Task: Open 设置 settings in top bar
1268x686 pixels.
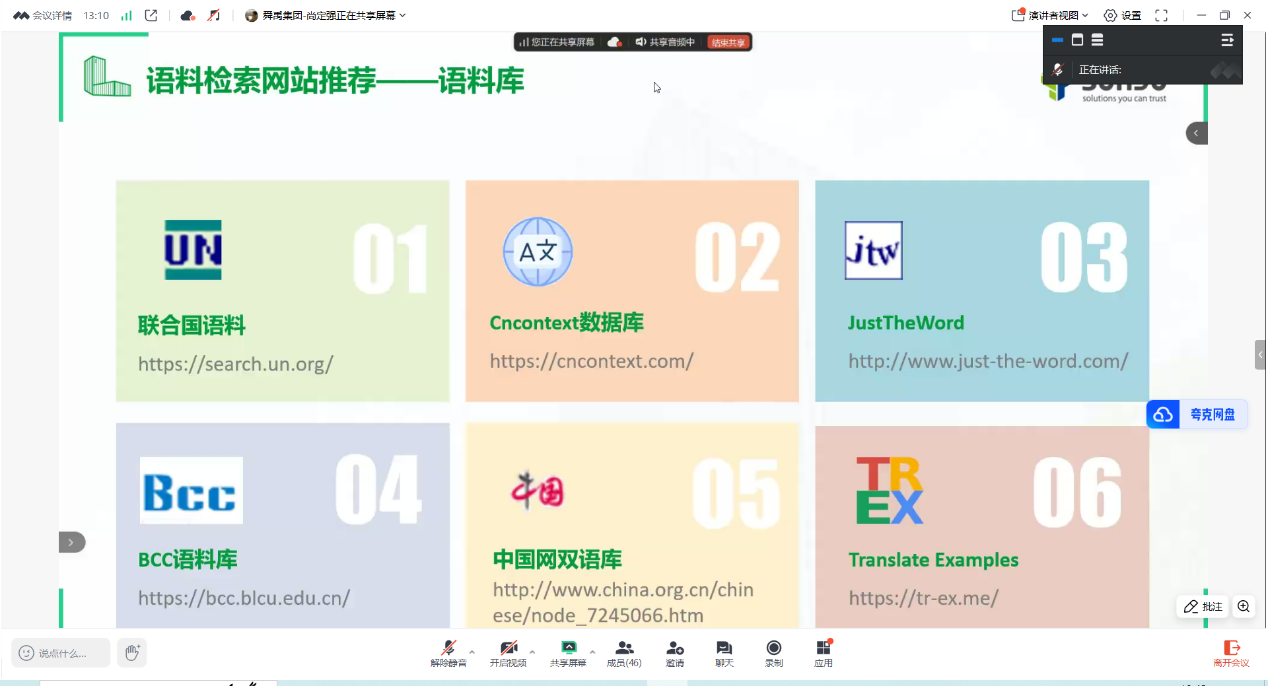Action: (x=1122, y=15)
